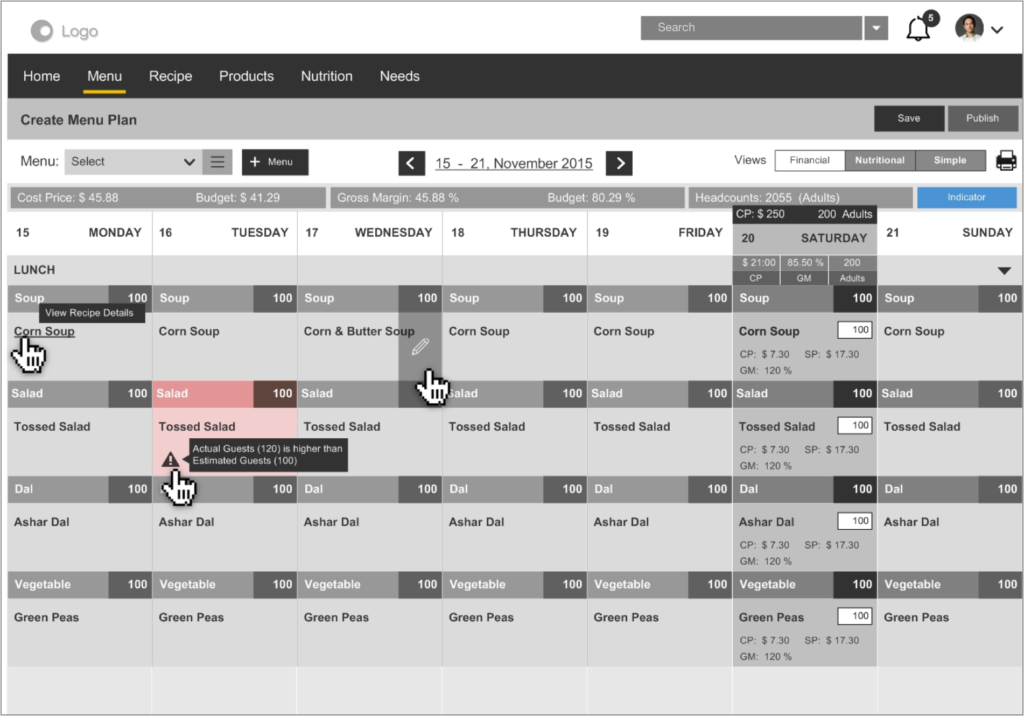Open the Nutrition navigation tab
This screenshot has width=1024, height=716.
[x=326, y=76]
